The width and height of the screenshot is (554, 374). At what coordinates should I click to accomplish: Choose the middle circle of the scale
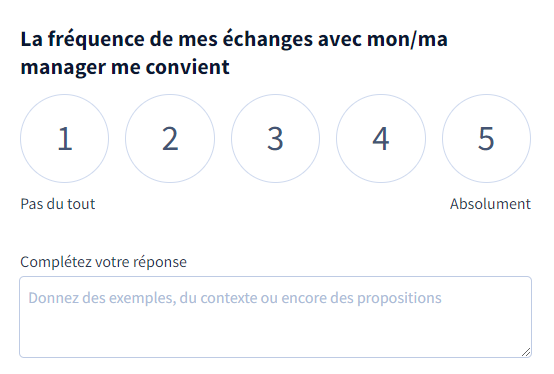pos(275,138)
